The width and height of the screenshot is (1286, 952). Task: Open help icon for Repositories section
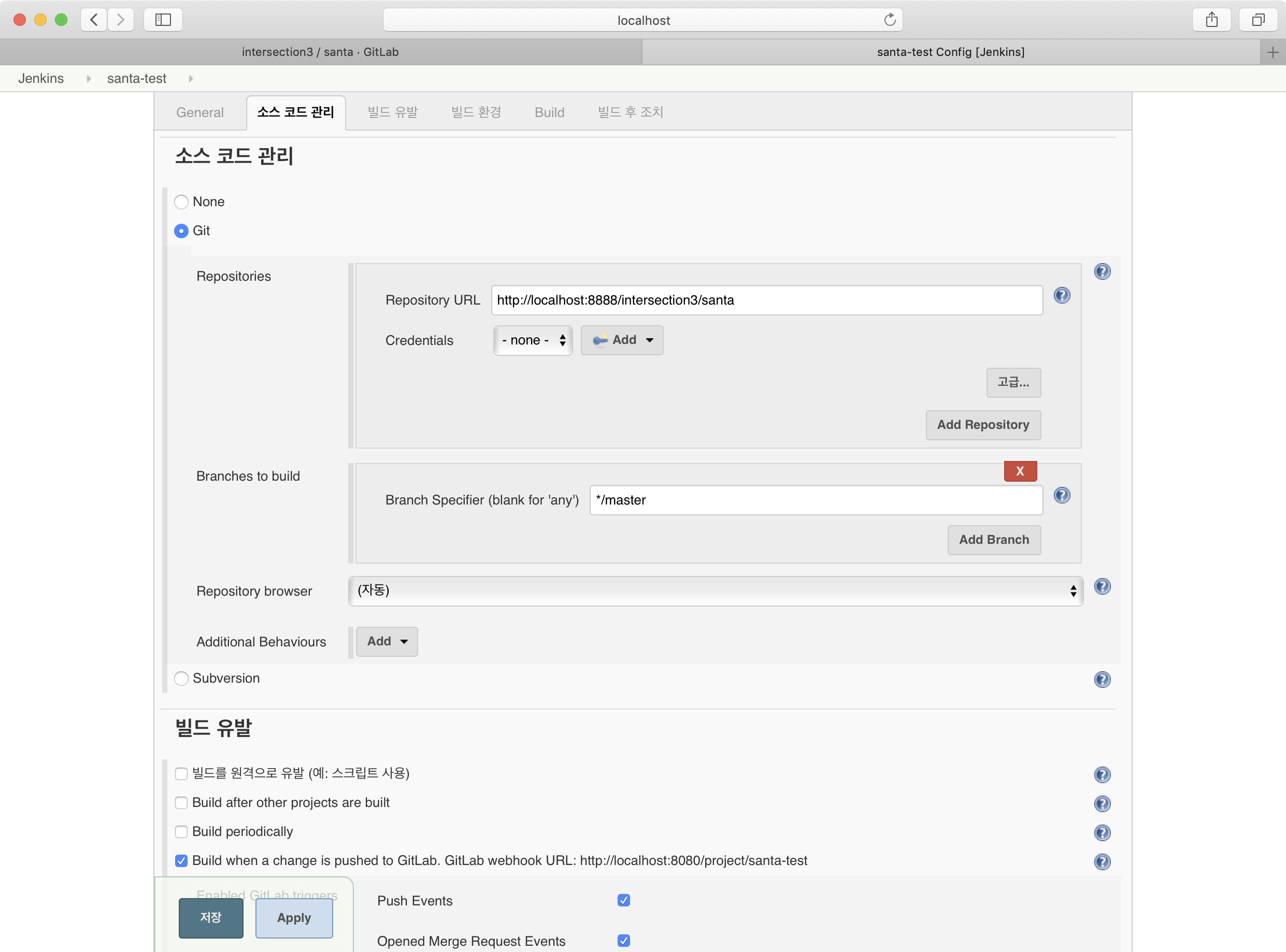[x=1102, y=271]
